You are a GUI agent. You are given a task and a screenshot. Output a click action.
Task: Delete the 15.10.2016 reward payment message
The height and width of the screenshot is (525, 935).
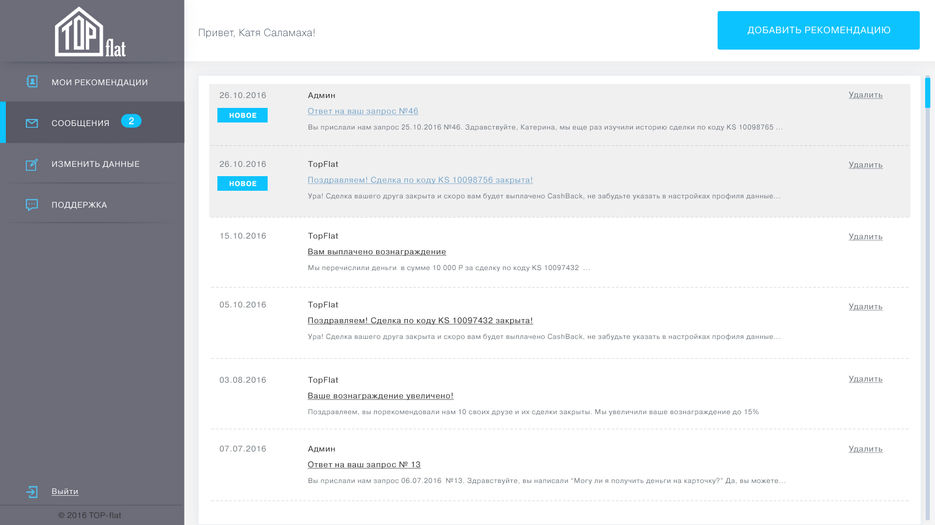[x=865, y=236]
